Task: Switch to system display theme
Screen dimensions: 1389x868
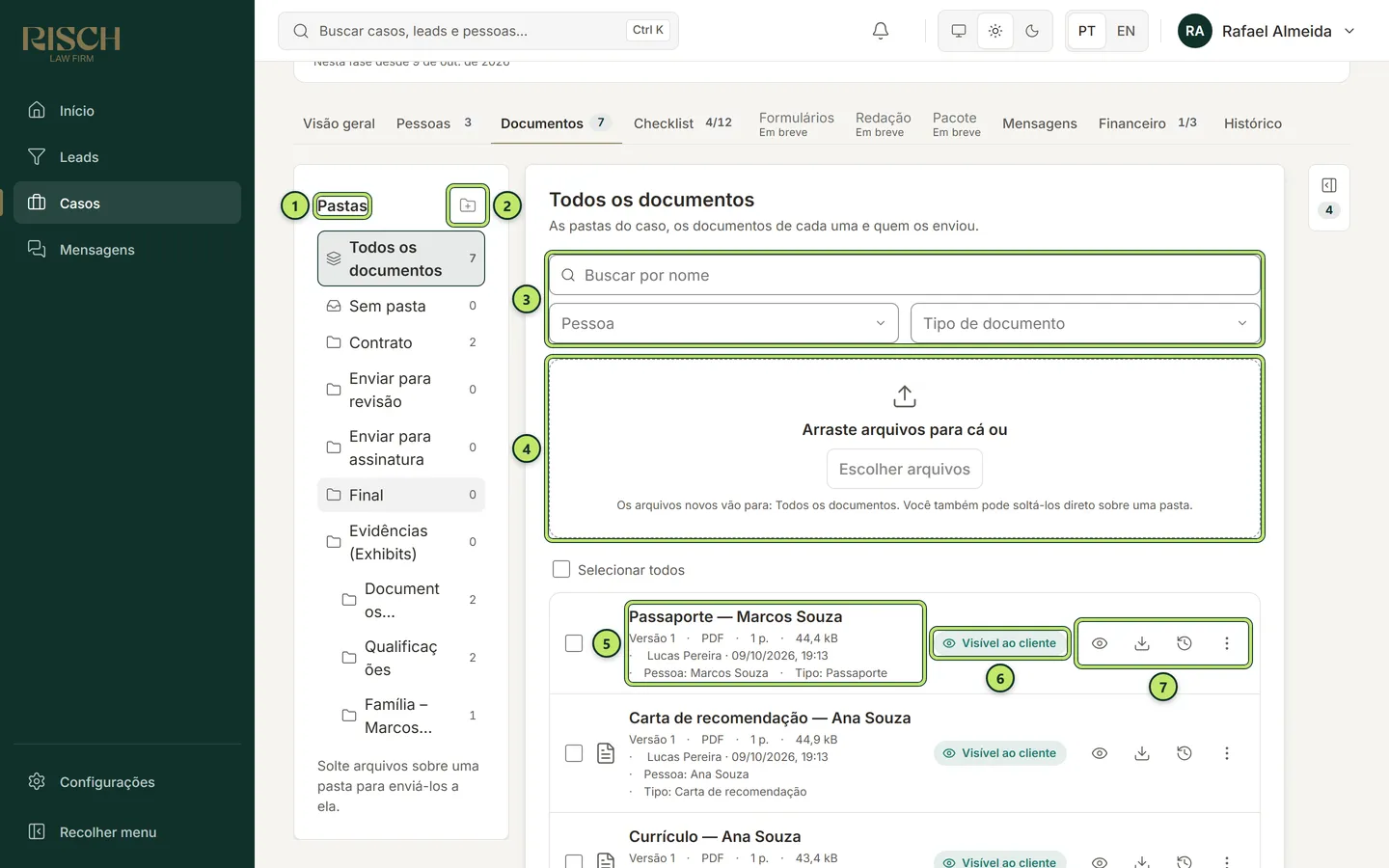Action: click(x=959, y=31)
